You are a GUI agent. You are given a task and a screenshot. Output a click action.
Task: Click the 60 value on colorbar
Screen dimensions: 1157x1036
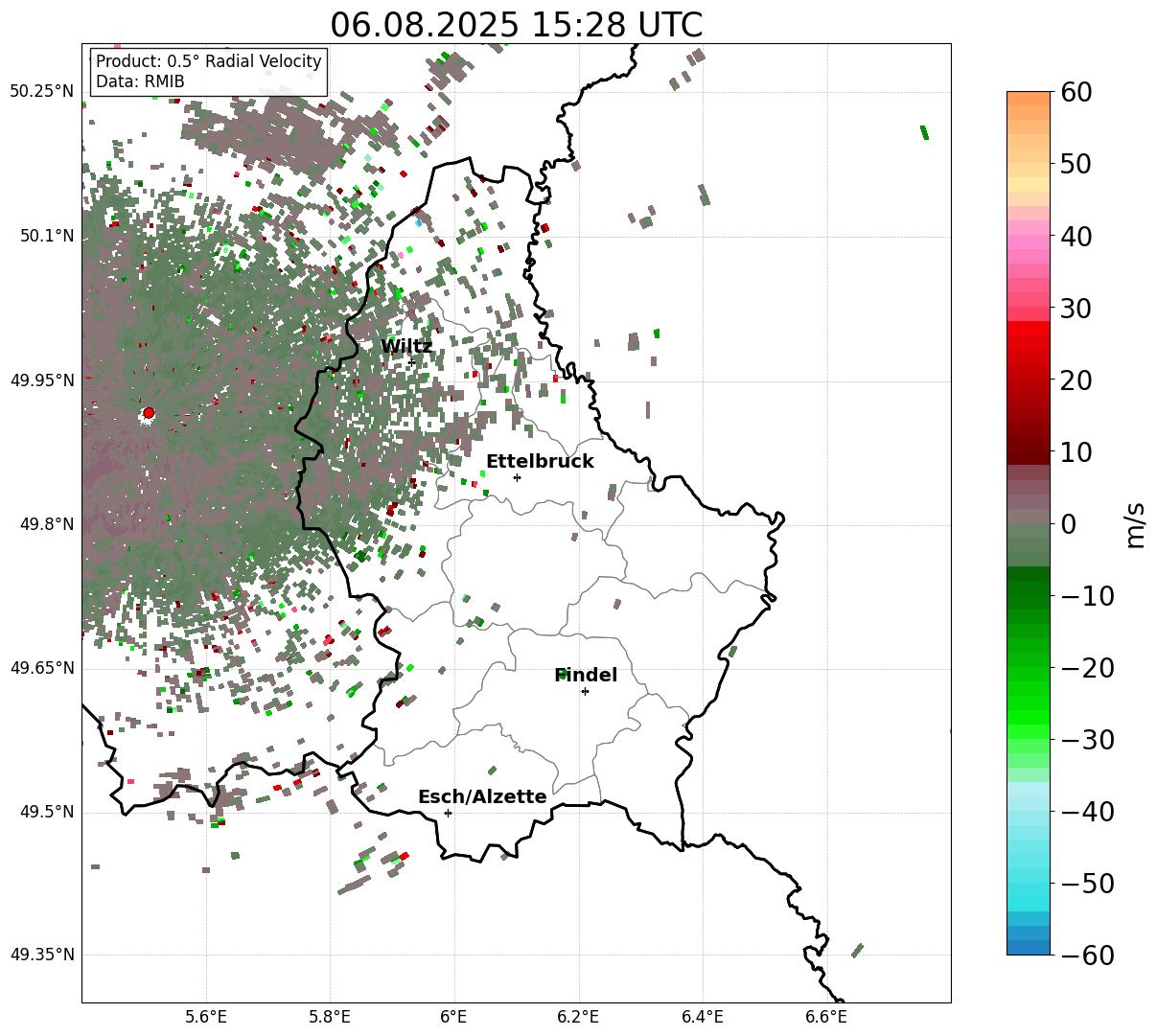(x=1076, y=92)
